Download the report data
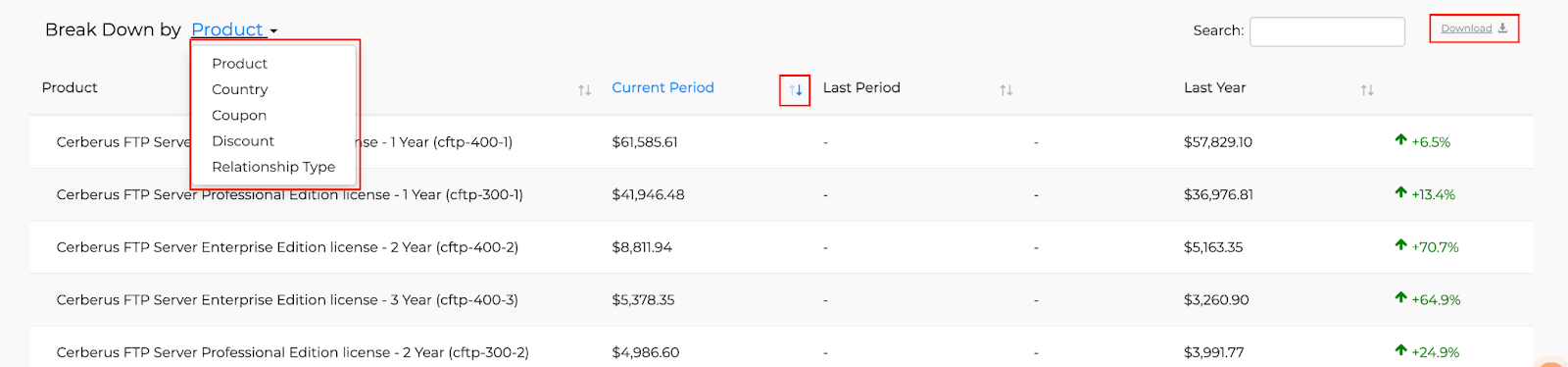This screenshot has width=1568, height=367. click(1474, 28)
